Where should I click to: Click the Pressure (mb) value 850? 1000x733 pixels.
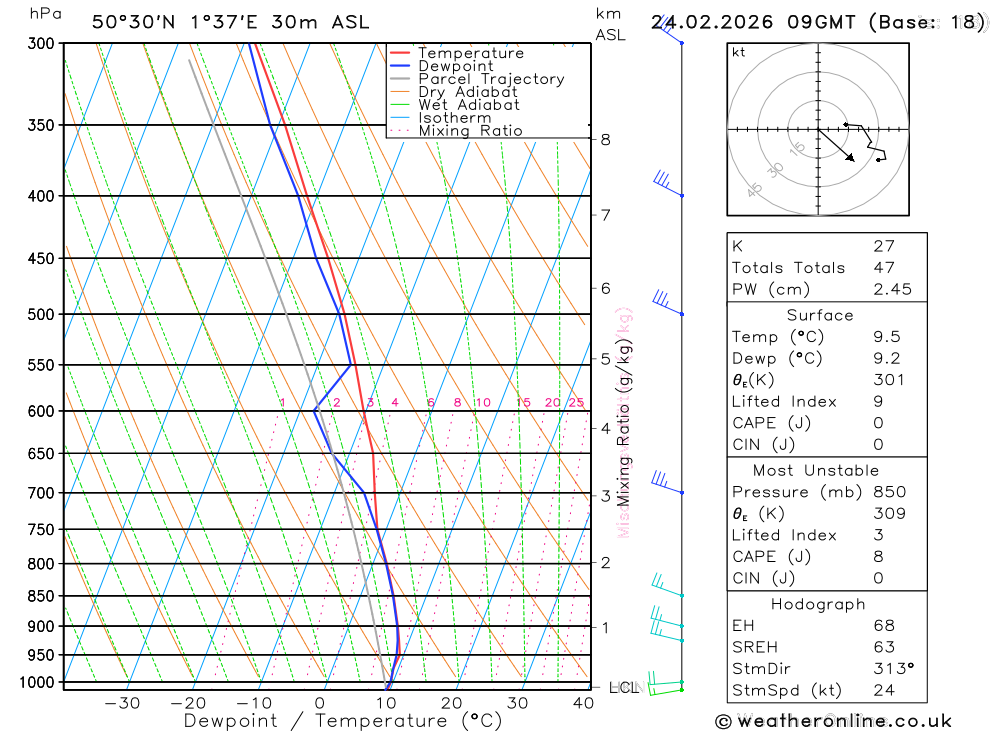point(890,492)
